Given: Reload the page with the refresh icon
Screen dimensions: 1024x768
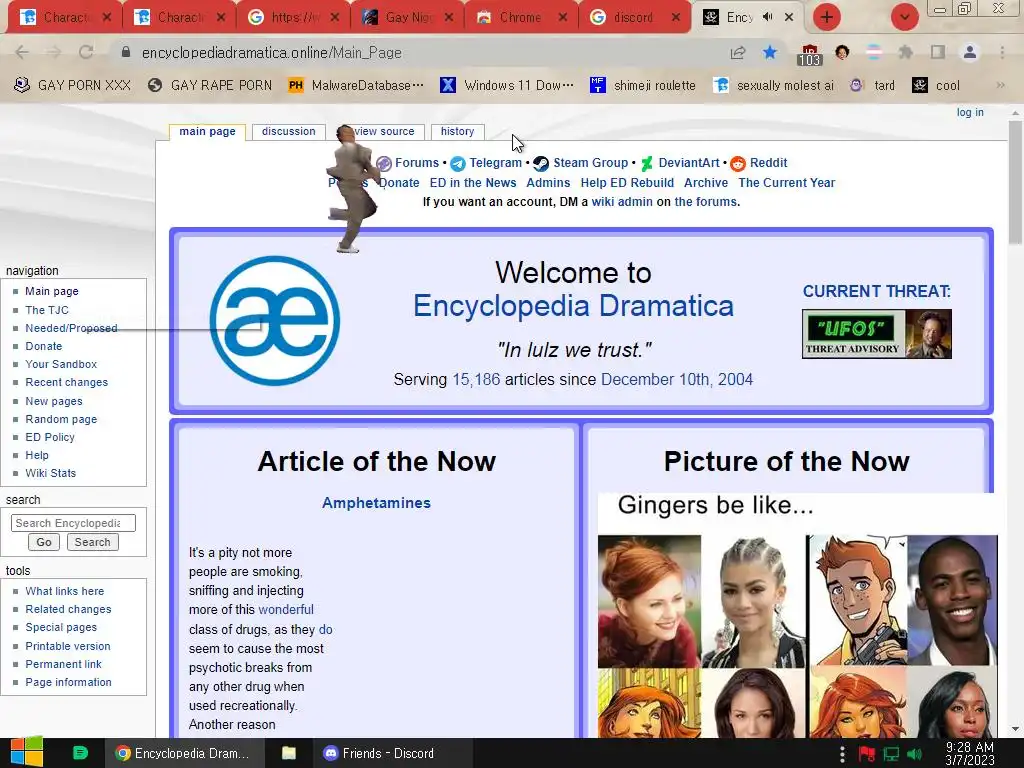Looking at the screenshot, I should [x=86, y=52].
